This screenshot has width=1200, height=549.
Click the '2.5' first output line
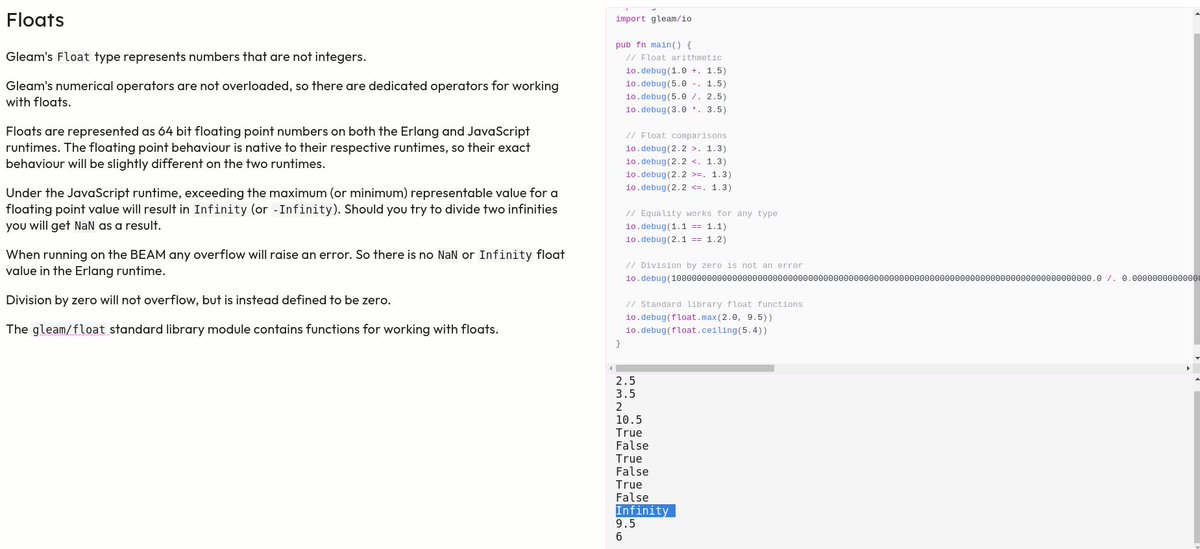626,381
